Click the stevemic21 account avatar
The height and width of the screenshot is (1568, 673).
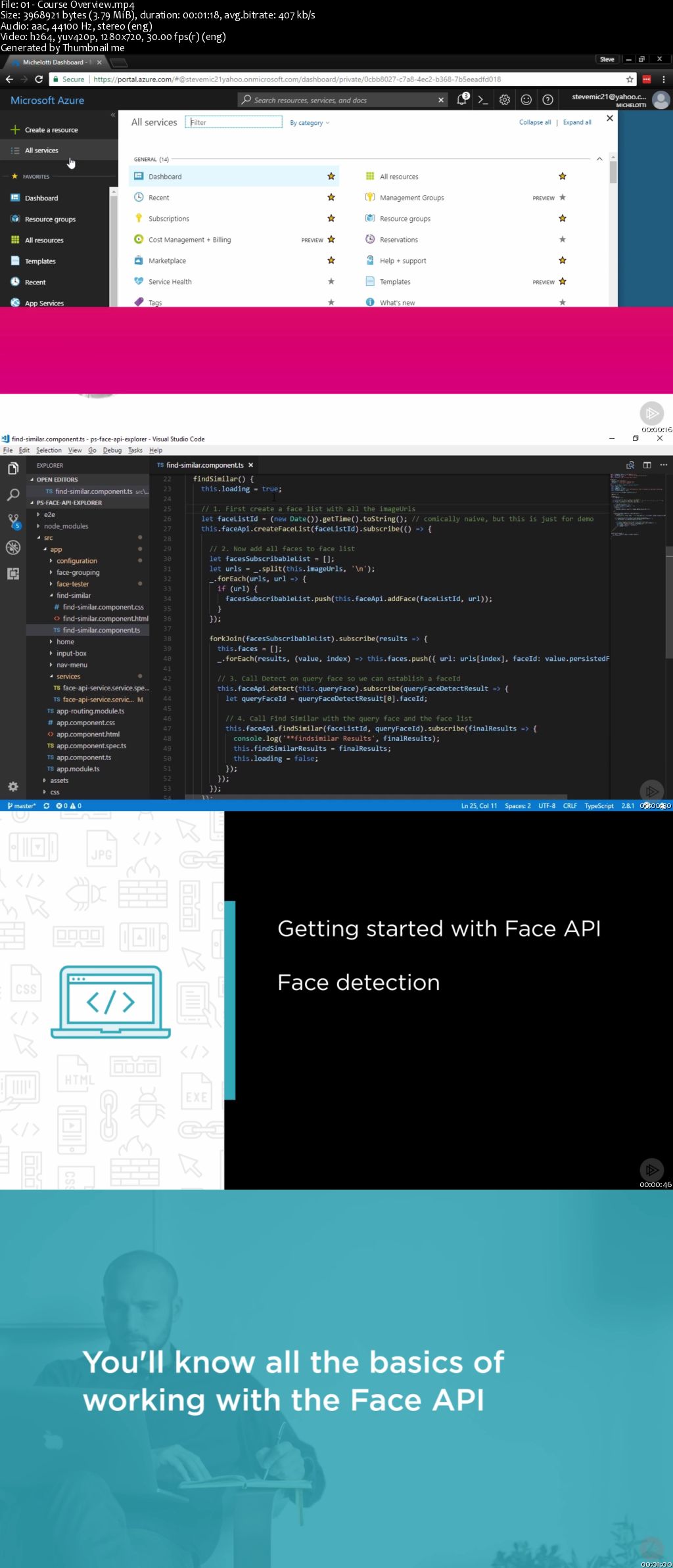[661, 100]
